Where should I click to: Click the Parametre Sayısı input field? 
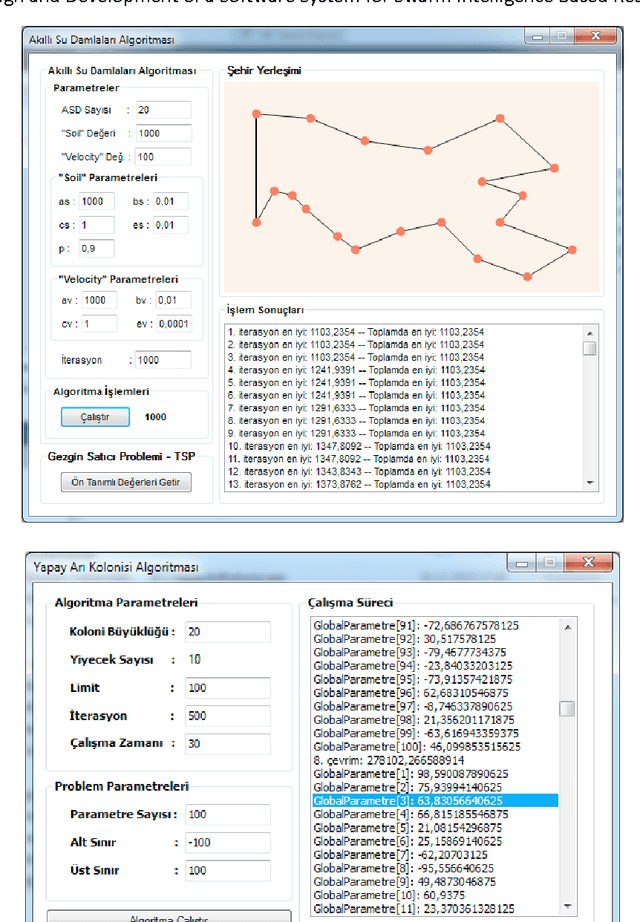click(228, 814)
